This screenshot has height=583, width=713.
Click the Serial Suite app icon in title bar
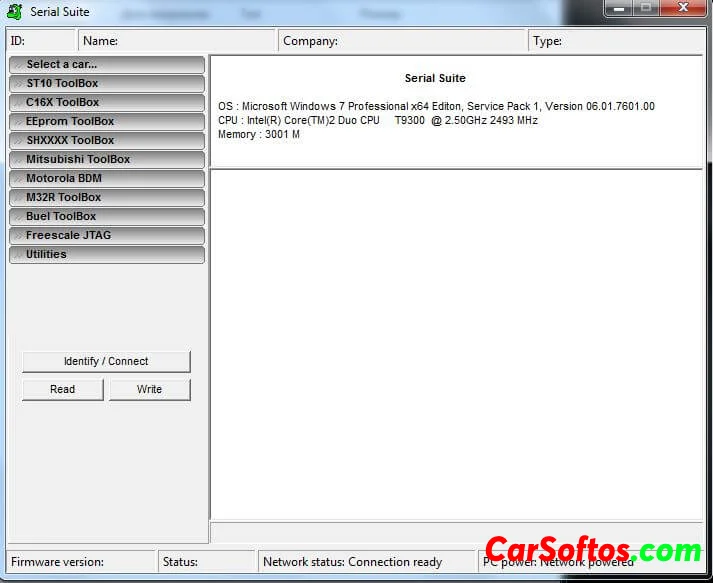(x=14, y=12)
